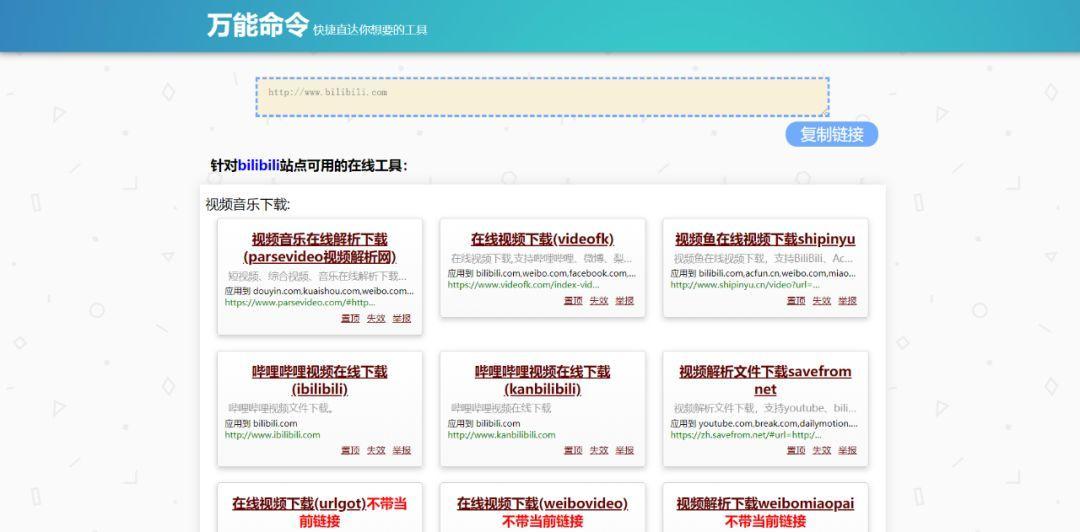The width and height of the screenshot is (1080, 532).
Task: Click 应用到 douyin.com,kuaishou.com line
Action: 320,291
